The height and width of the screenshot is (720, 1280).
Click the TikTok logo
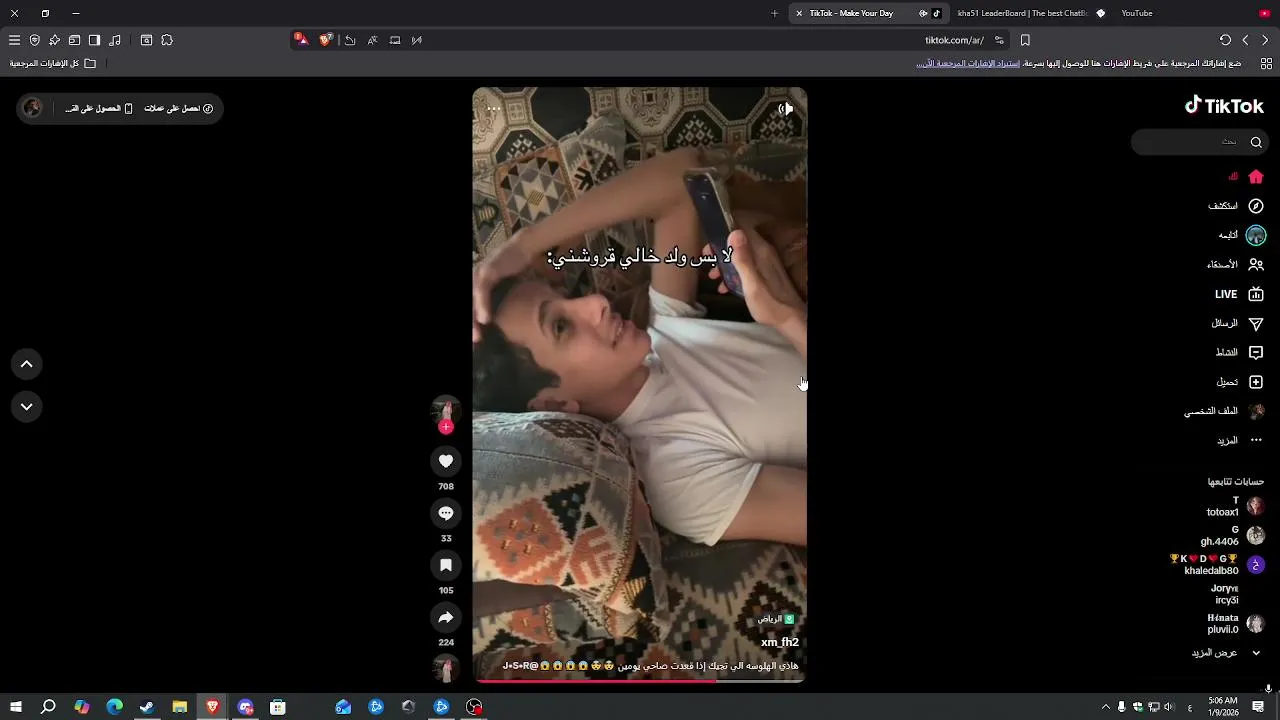coord(1224,105)
